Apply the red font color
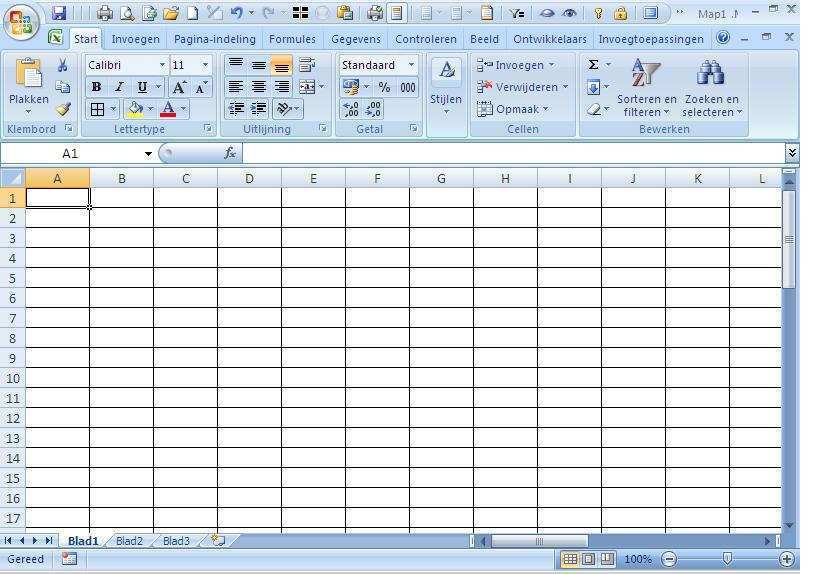Viewport: 840px width, 574px height. [168, 109]
